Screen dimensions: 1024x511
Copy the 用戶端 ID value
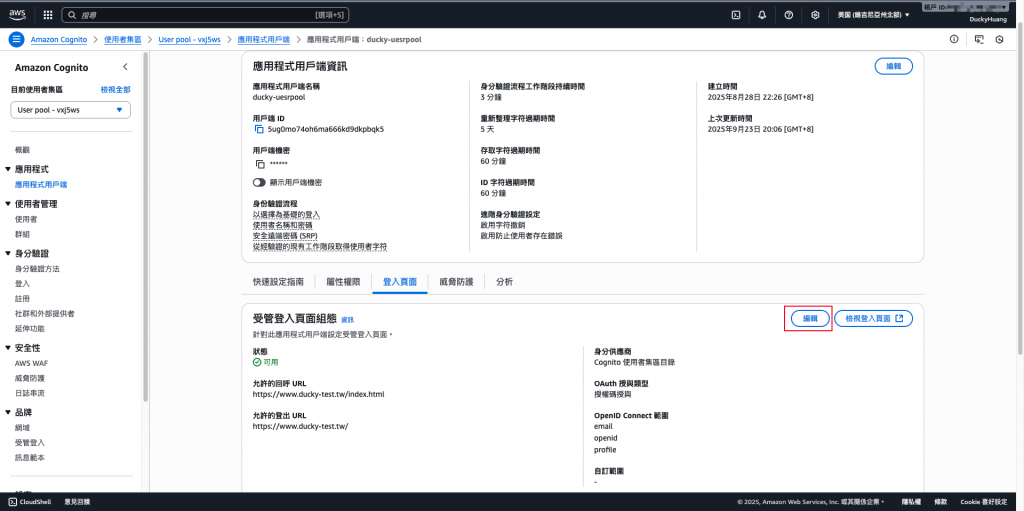pos(259,129)
